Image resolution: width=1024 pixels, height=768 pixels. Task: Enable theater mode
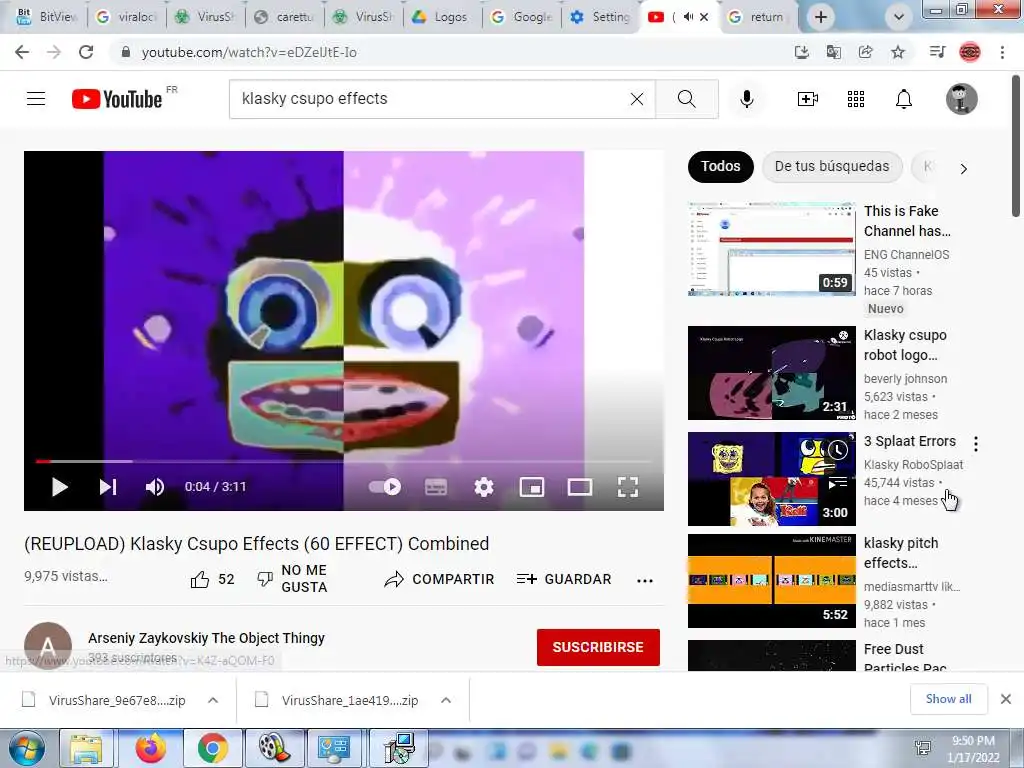pyautogui.click(x=580, y=487)
